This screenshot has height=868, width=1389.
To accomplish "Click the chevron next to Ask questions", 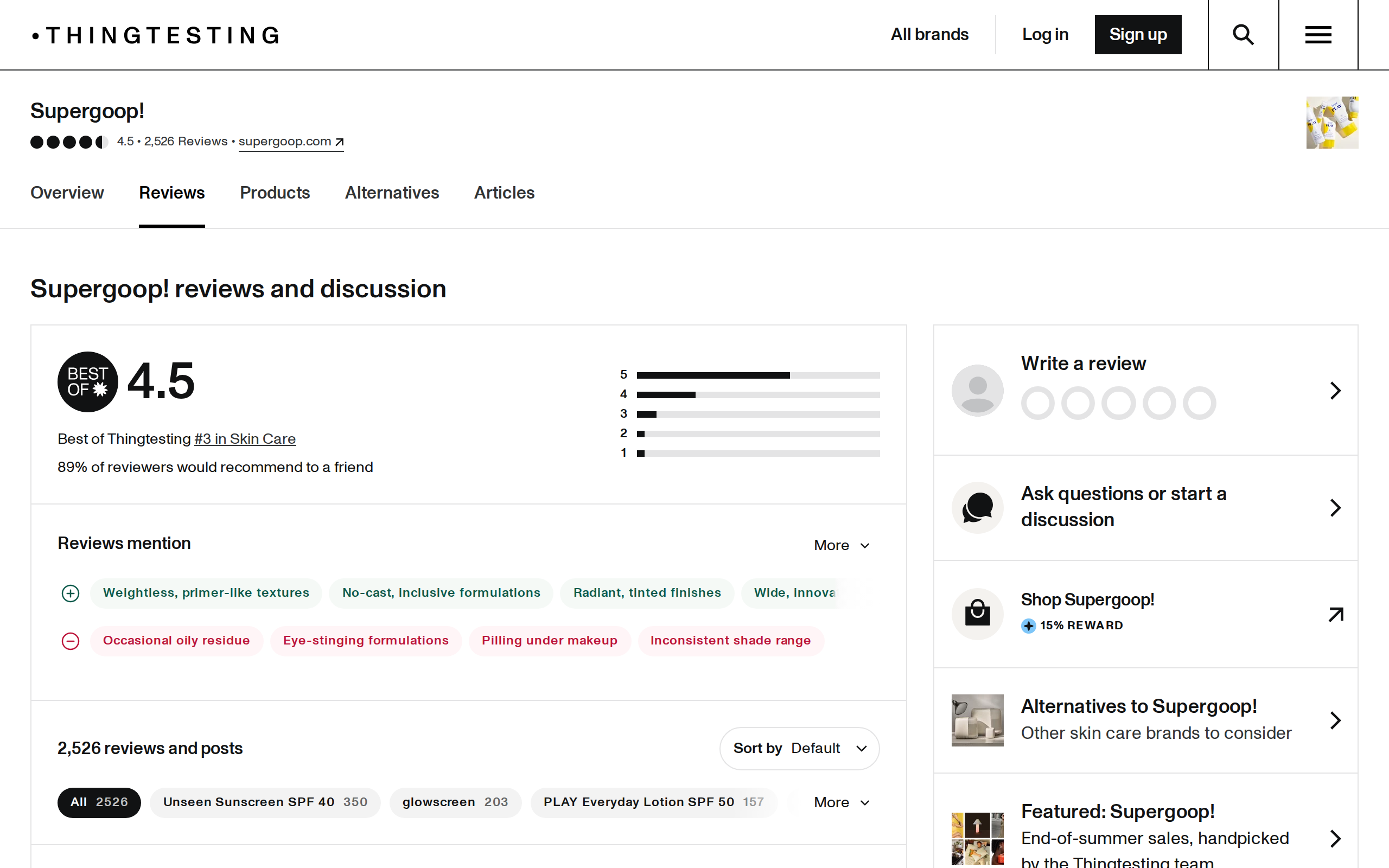I will (1336, 507).
